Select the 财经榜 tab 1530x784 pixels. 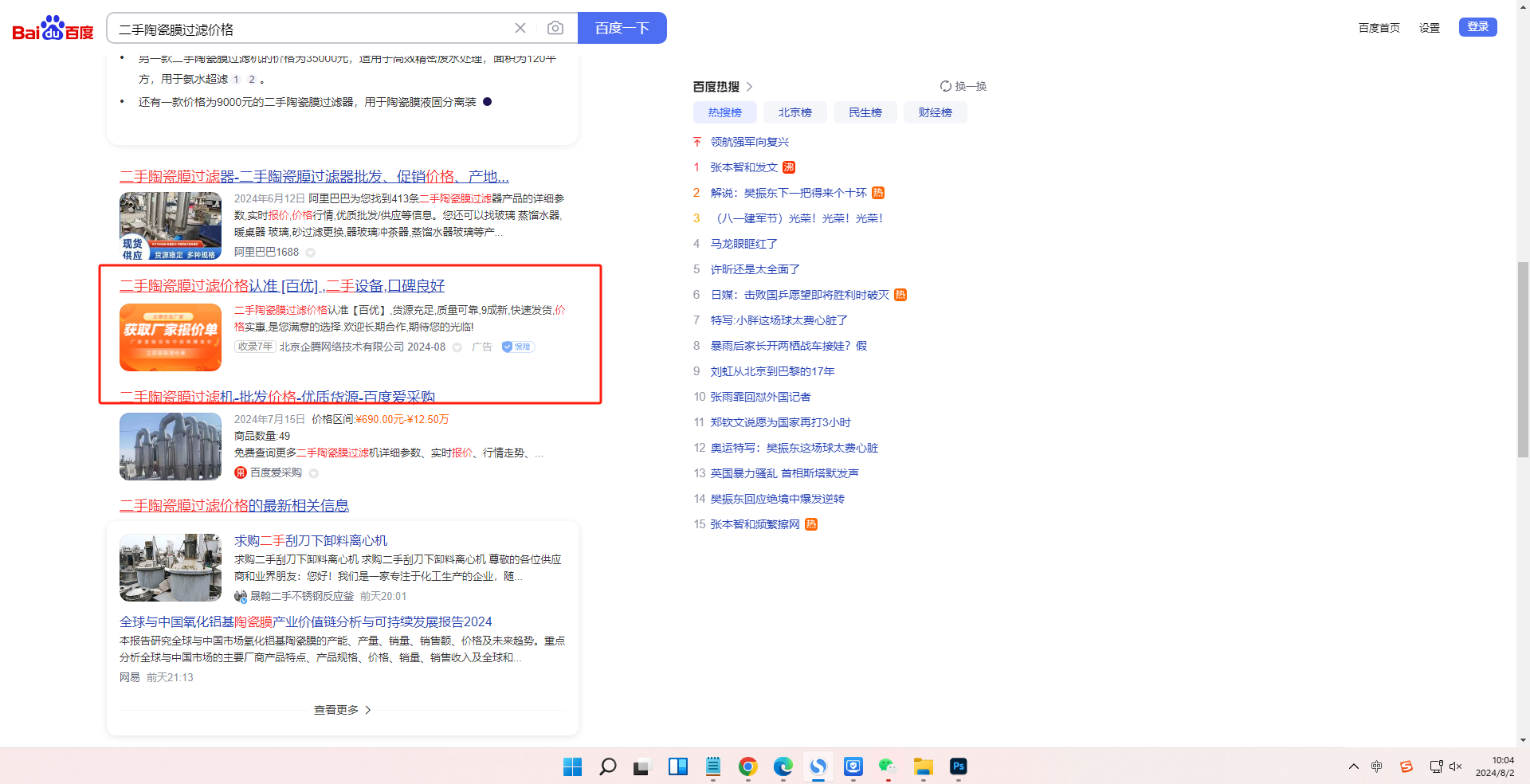coord(935,112)
